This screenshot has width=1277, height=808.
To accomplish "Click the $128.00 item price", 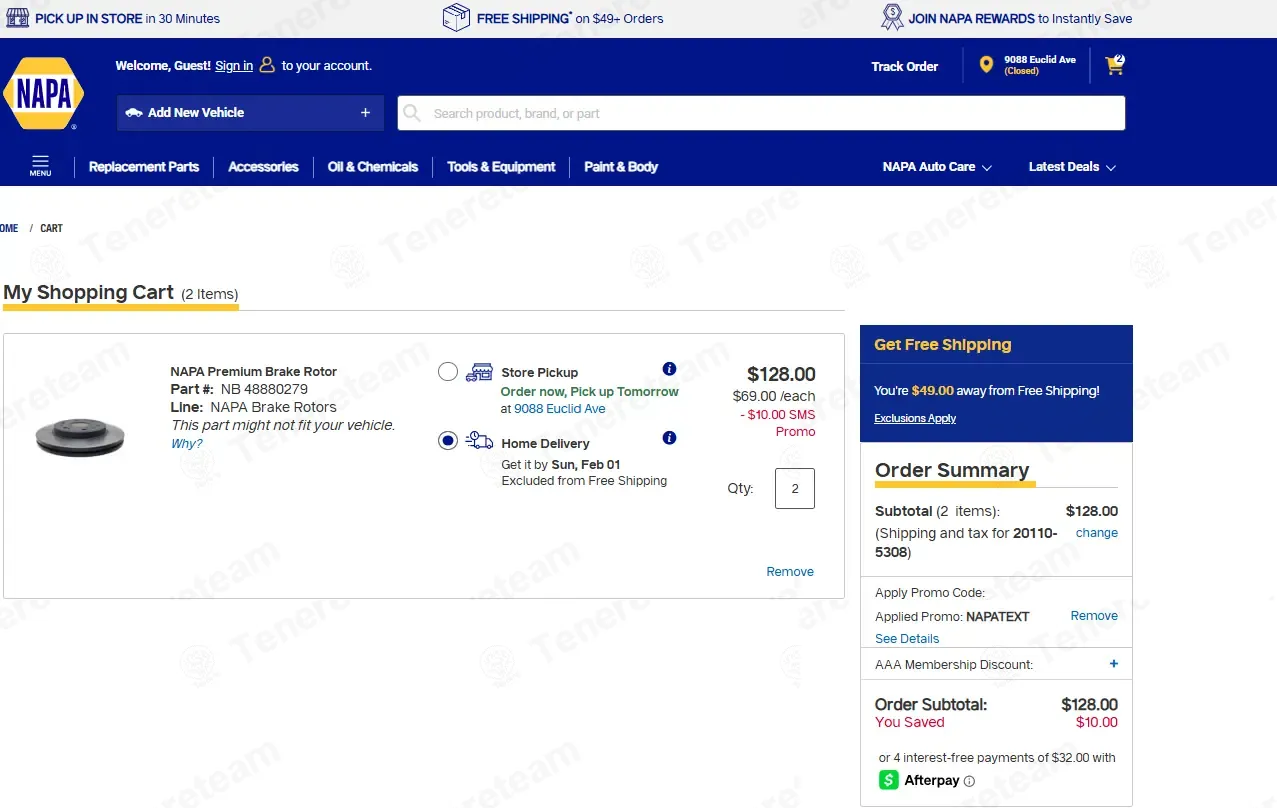I will [x=781, y=374].
